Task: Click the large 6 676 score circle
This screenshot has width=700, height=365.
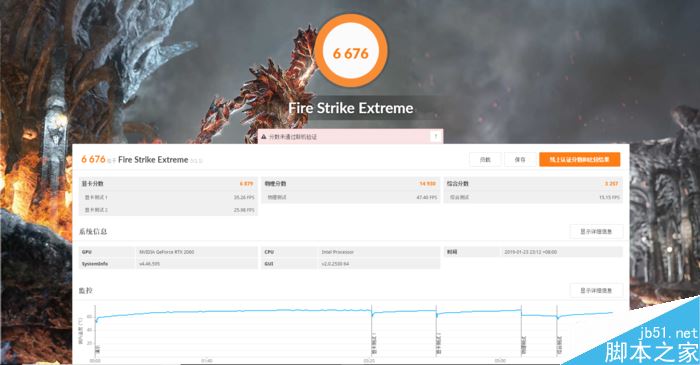Action: pyautogui.click(x=351, y=51)
